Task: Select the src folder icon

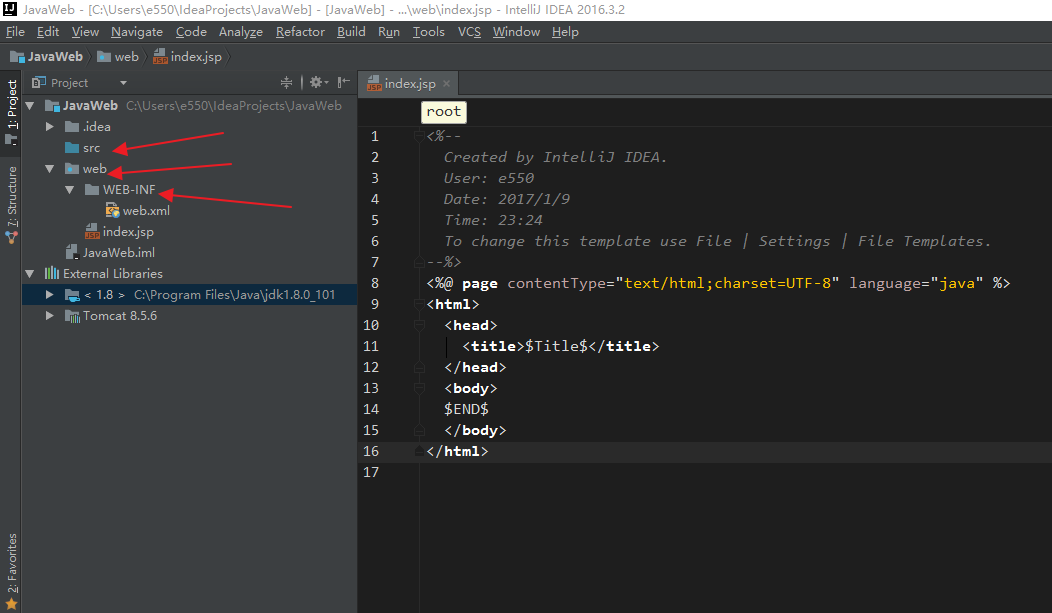Action: coord(72,148)
